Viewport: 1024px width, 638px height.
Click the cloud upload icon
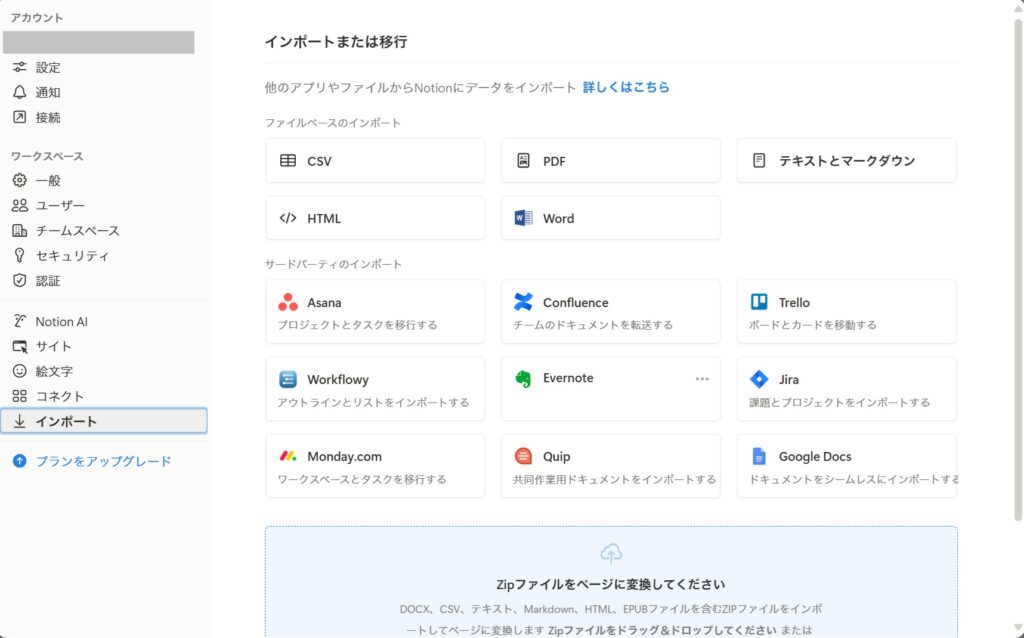[611, 554]
